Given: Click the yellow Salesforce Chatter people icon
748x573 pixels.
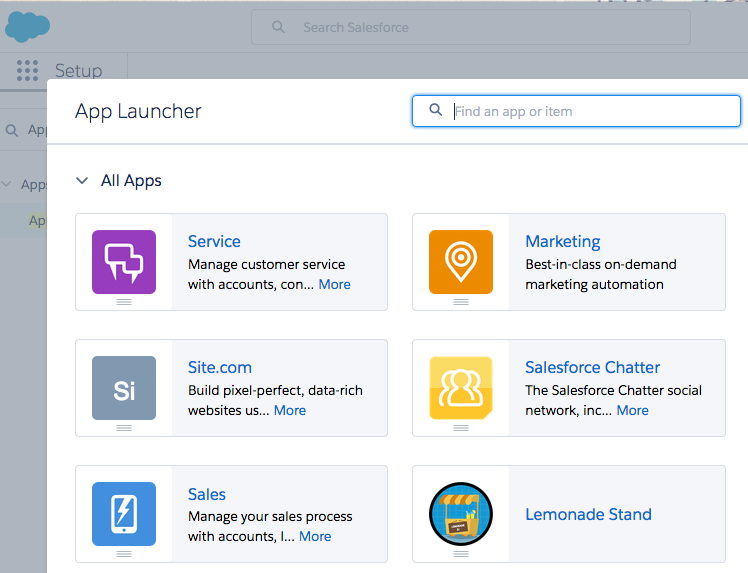Looking at the screenshot, I should (461, 388).
